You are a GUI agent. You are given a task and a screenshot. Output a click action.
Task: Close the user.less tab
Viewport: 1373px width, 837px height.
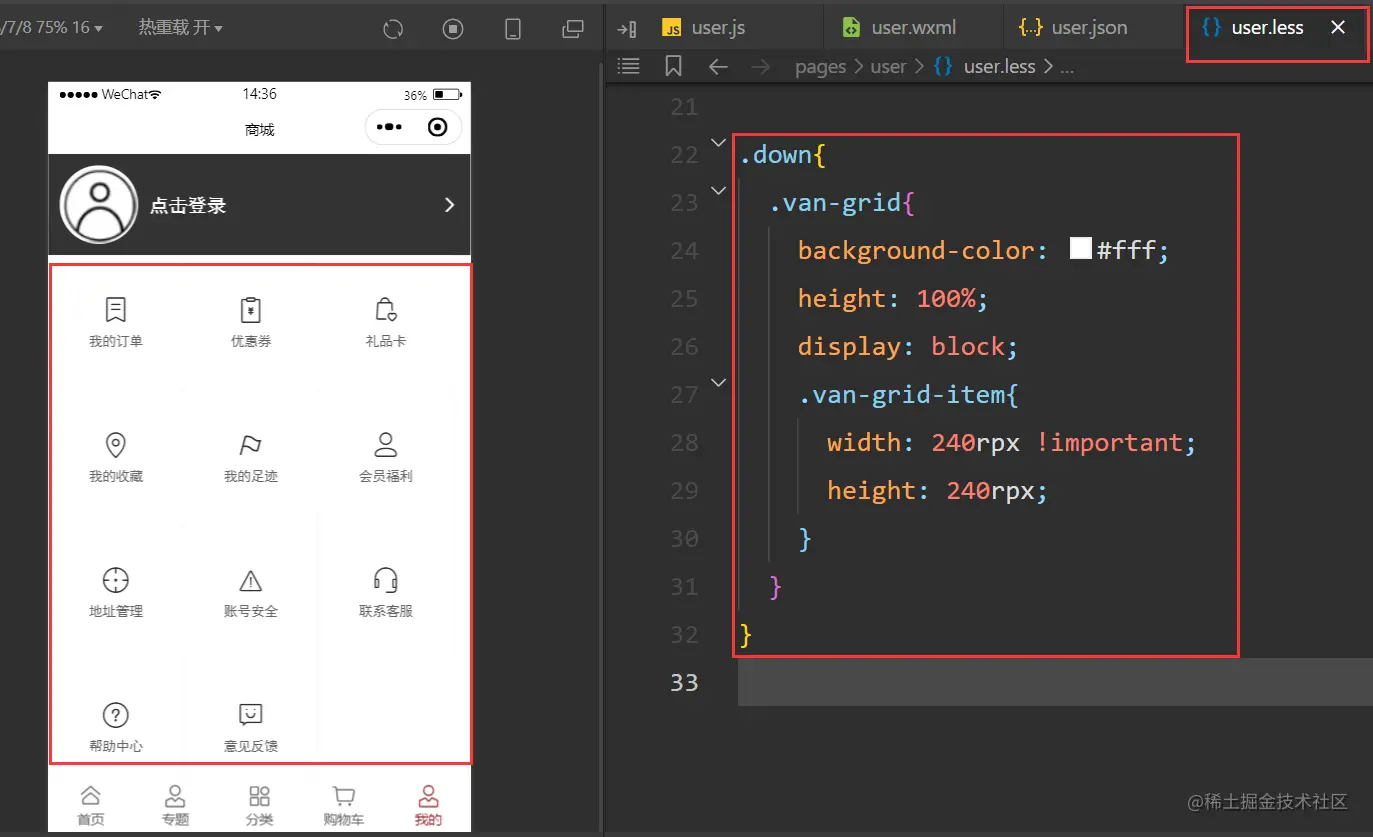coord(1338,27)
